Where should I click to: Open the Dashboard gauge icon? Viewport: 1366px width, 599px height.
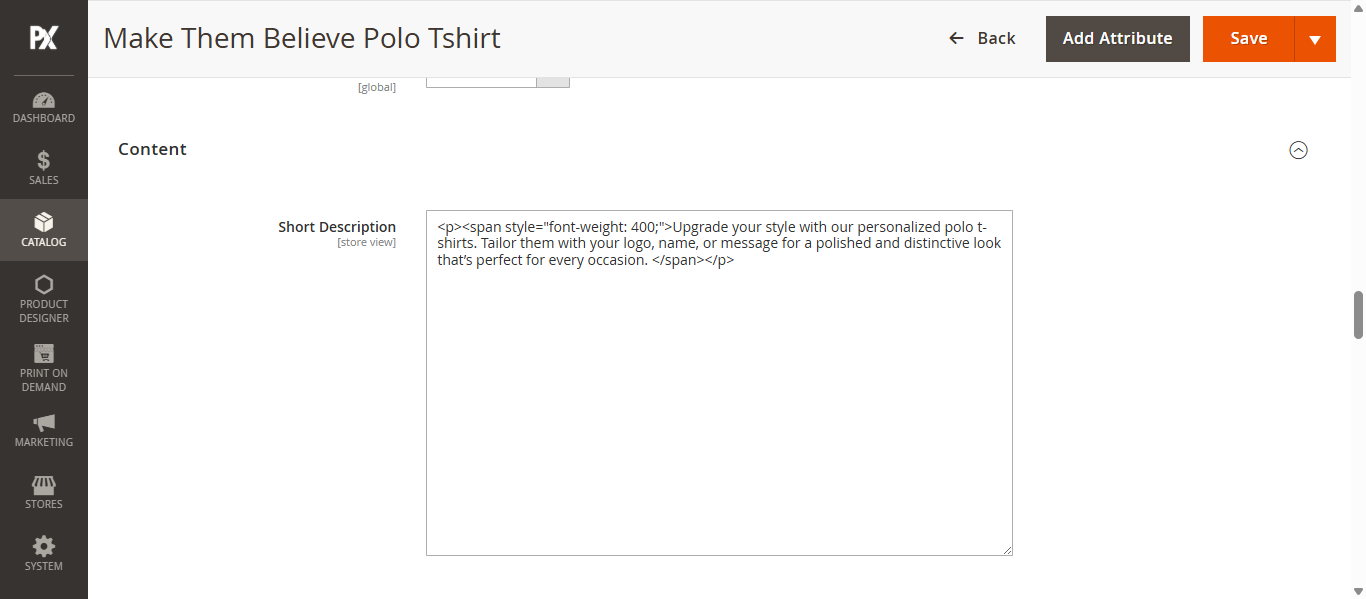point(44,100)
